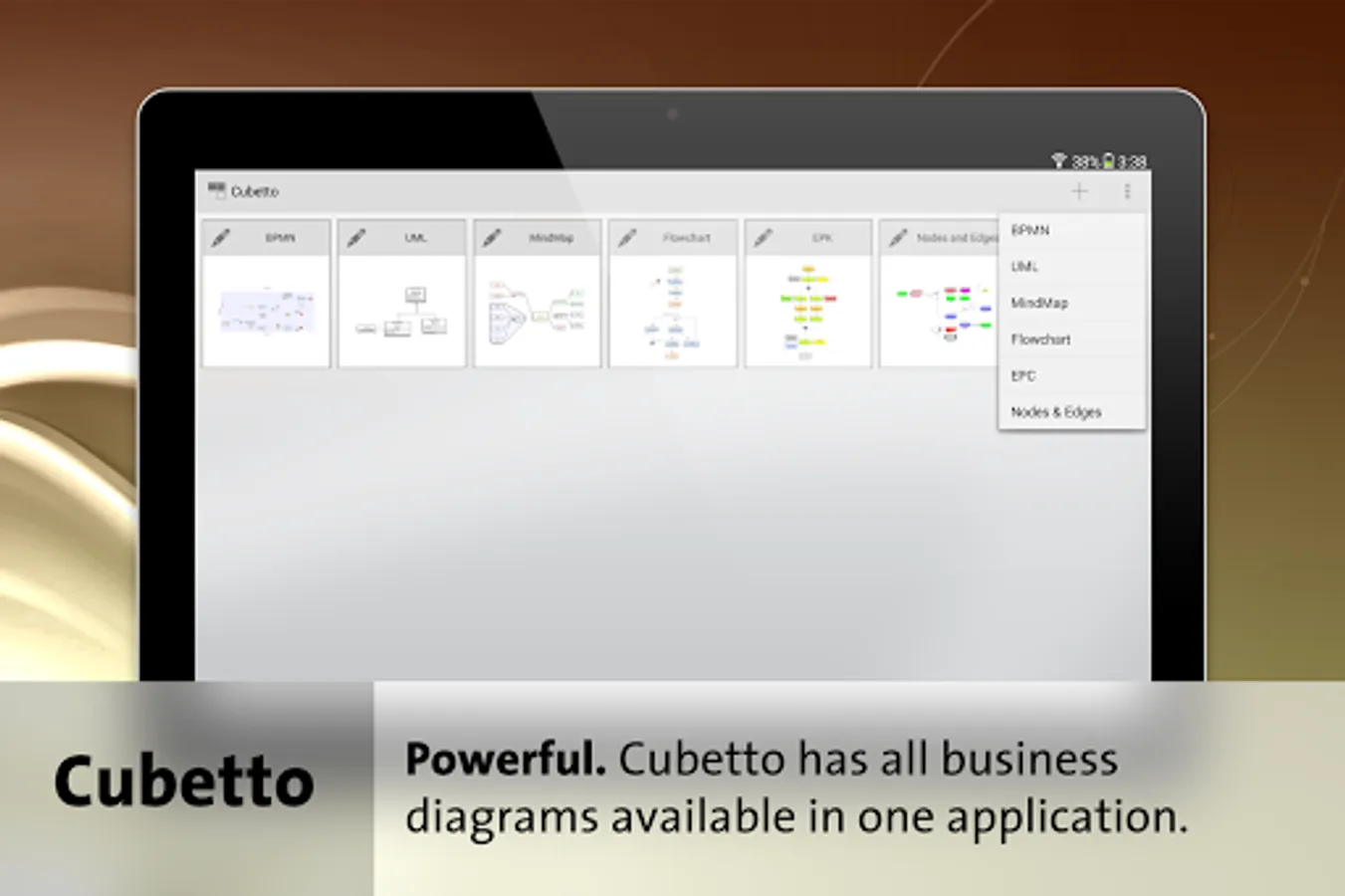Image resolution: width=1345 pixels, height=896 pixels.
Task: Open the three-dot overflow menu
Action: (1127, 191)
